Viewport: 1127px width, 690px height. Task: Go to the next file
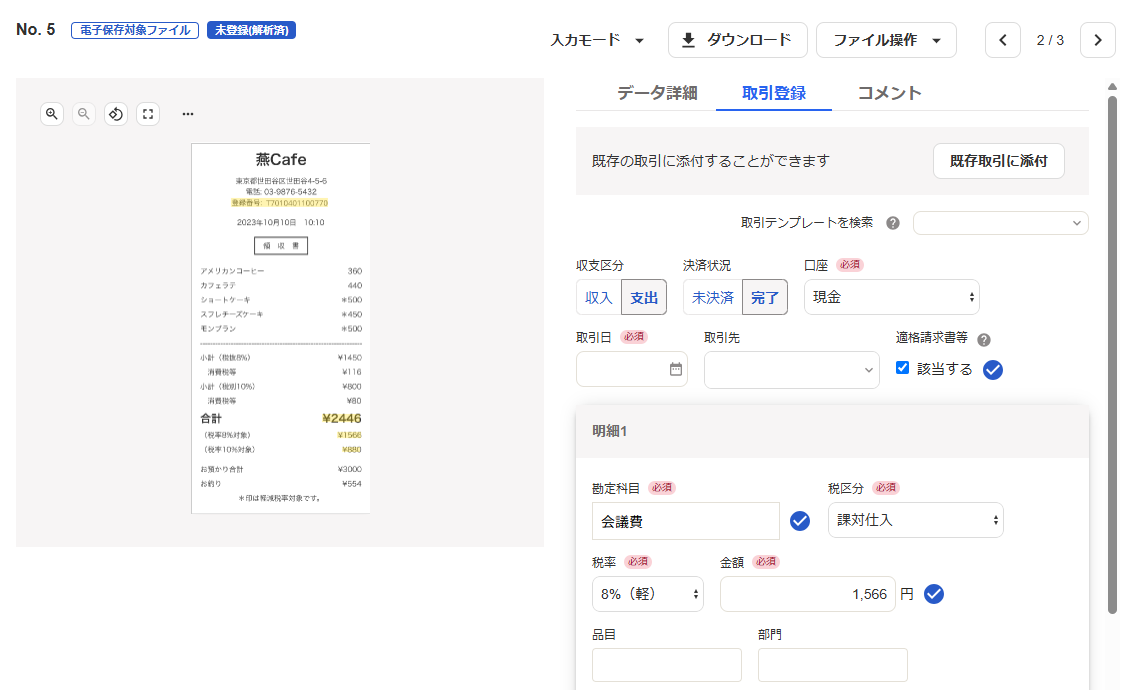pyautogui.click(x=1098, y=40)
